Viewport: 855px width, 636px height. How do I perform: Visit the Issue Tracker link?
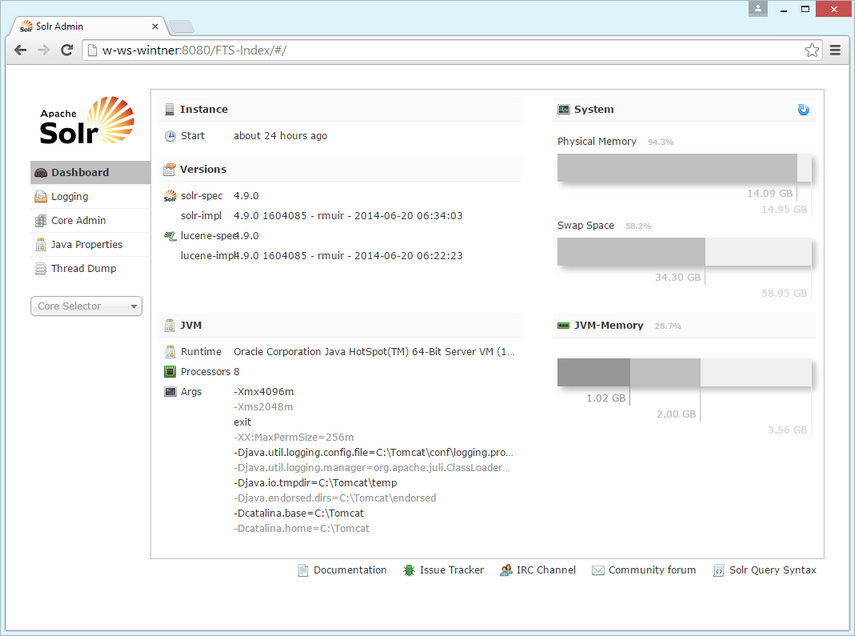point(451,571)
